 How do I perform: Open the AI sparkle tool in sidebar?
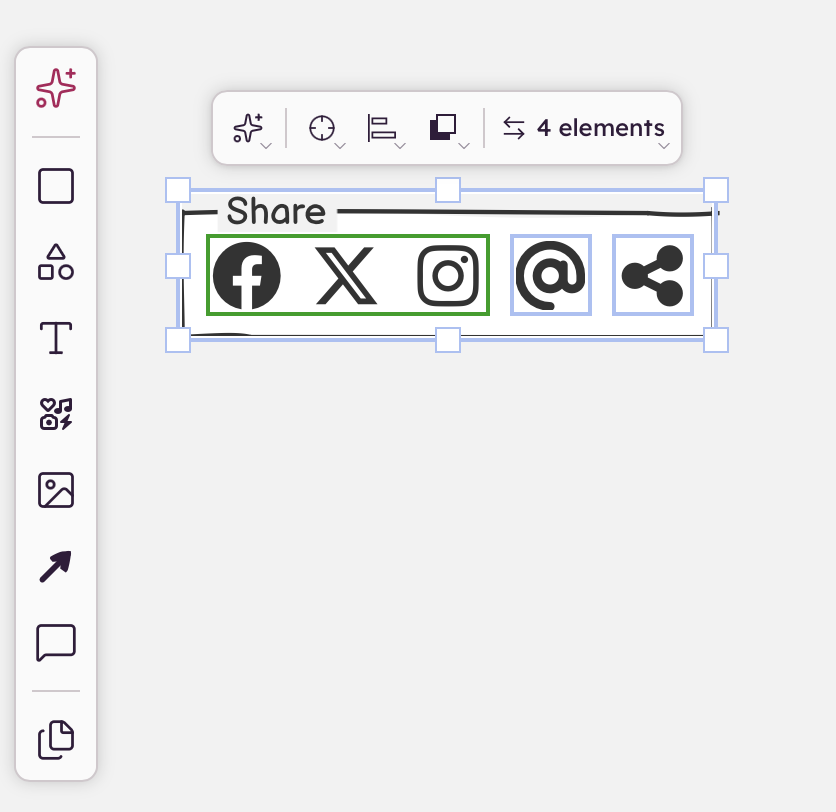click(56, 88)
